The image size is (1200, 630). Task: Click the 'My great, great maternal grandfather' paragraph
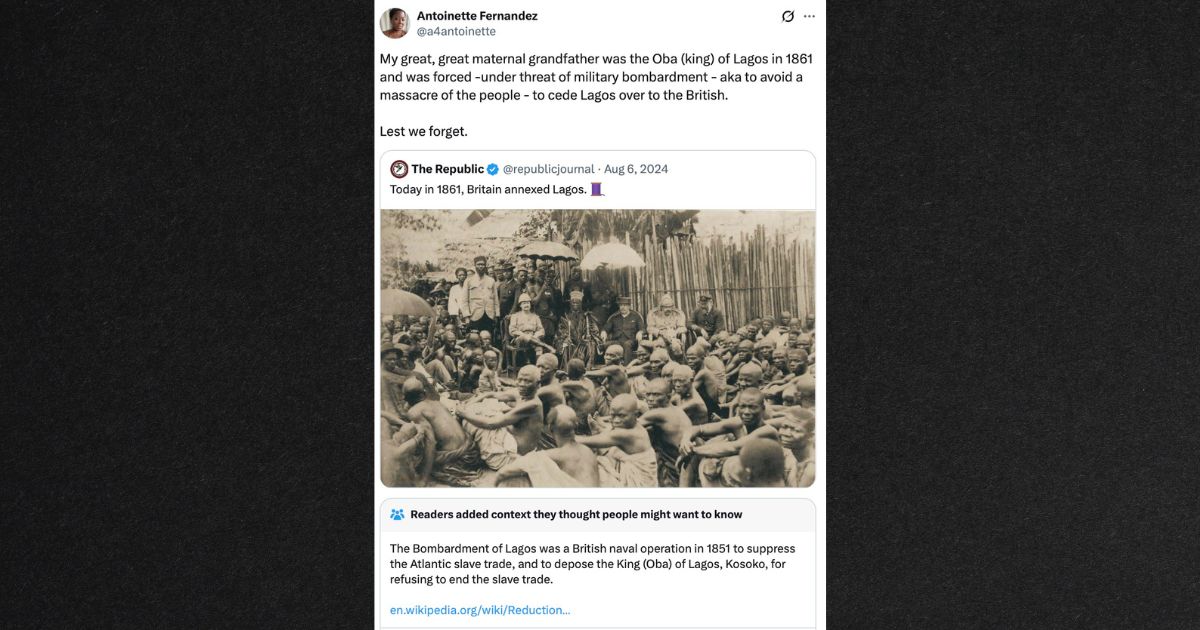(590, 77)
